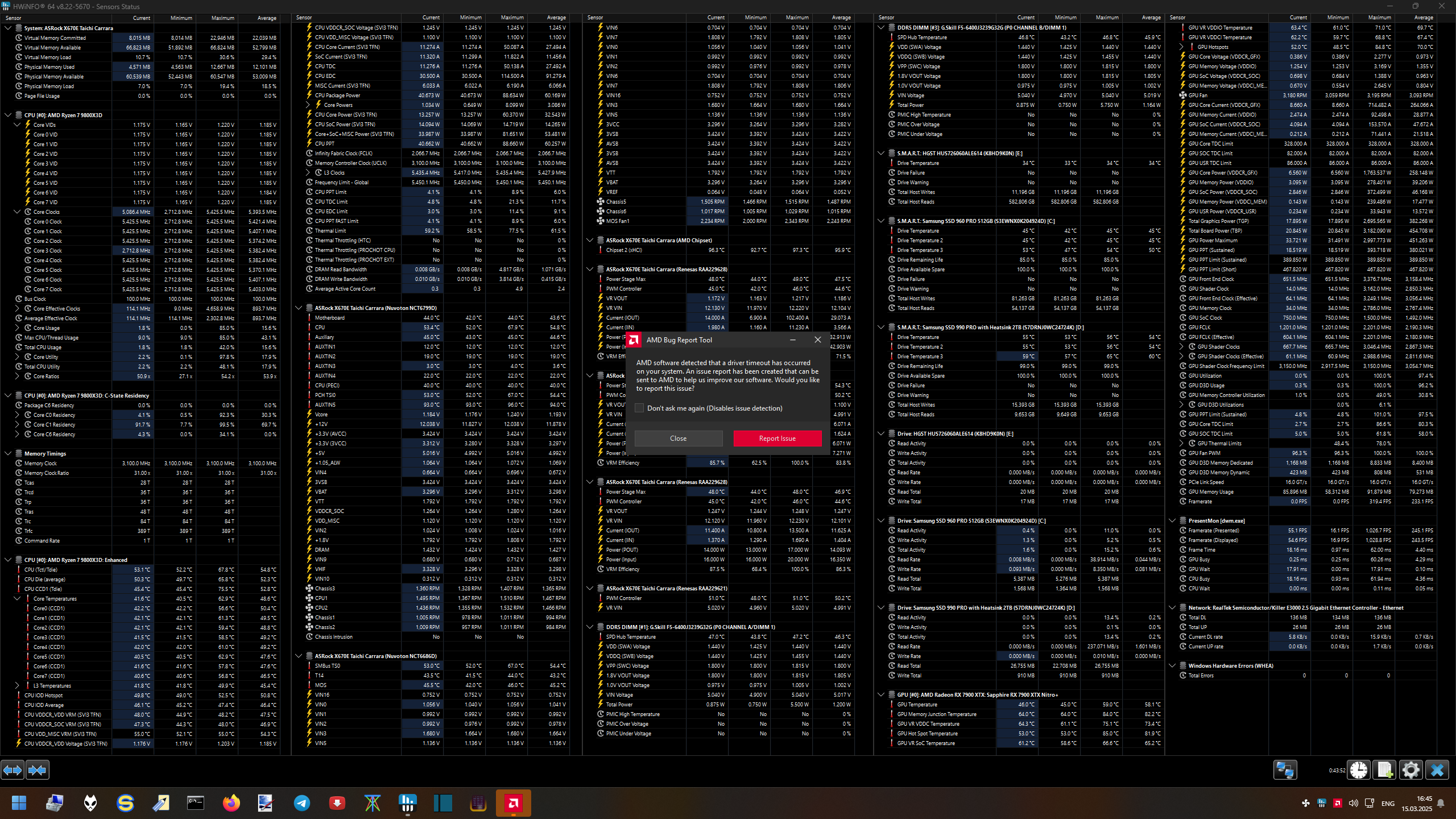Click the ENG language indicator in tray

coord(1388,804)
